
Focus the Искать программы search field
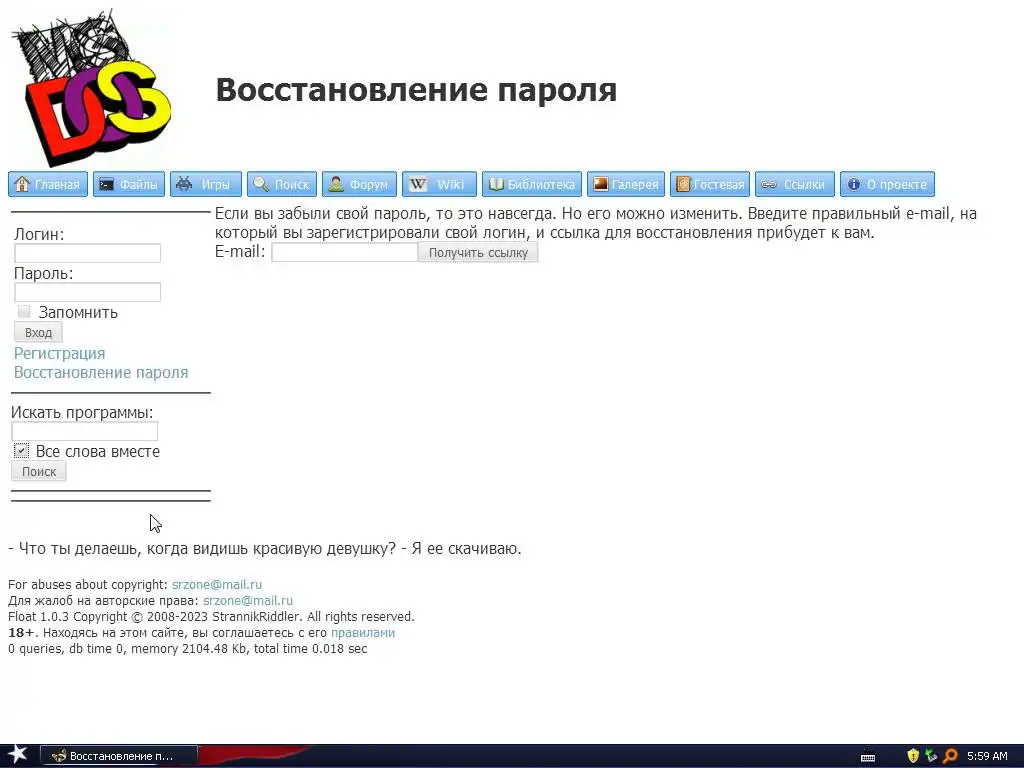84,431
